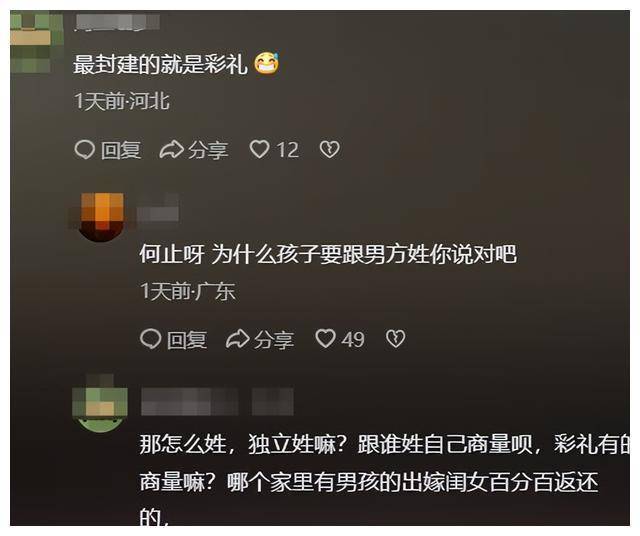Share the 广东 reply via arrow icon
Image resolution: width=640 pixels, height=536 pixels.
(x=238, y=339)
